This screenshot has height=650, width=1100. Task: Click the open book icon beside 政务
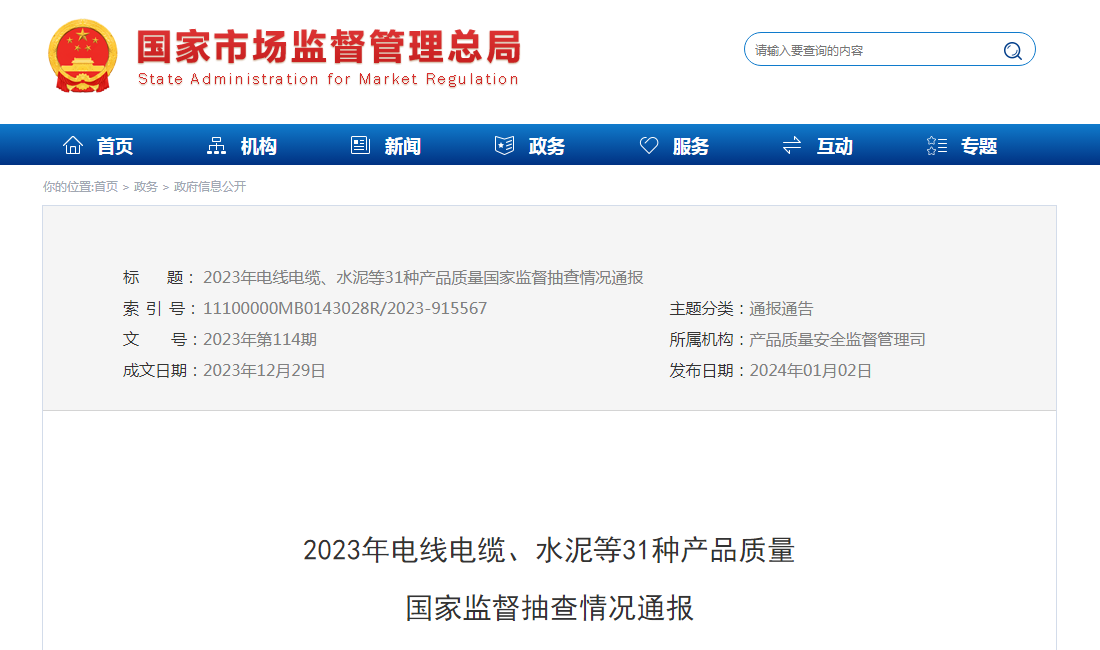click(x=504, y=146)
